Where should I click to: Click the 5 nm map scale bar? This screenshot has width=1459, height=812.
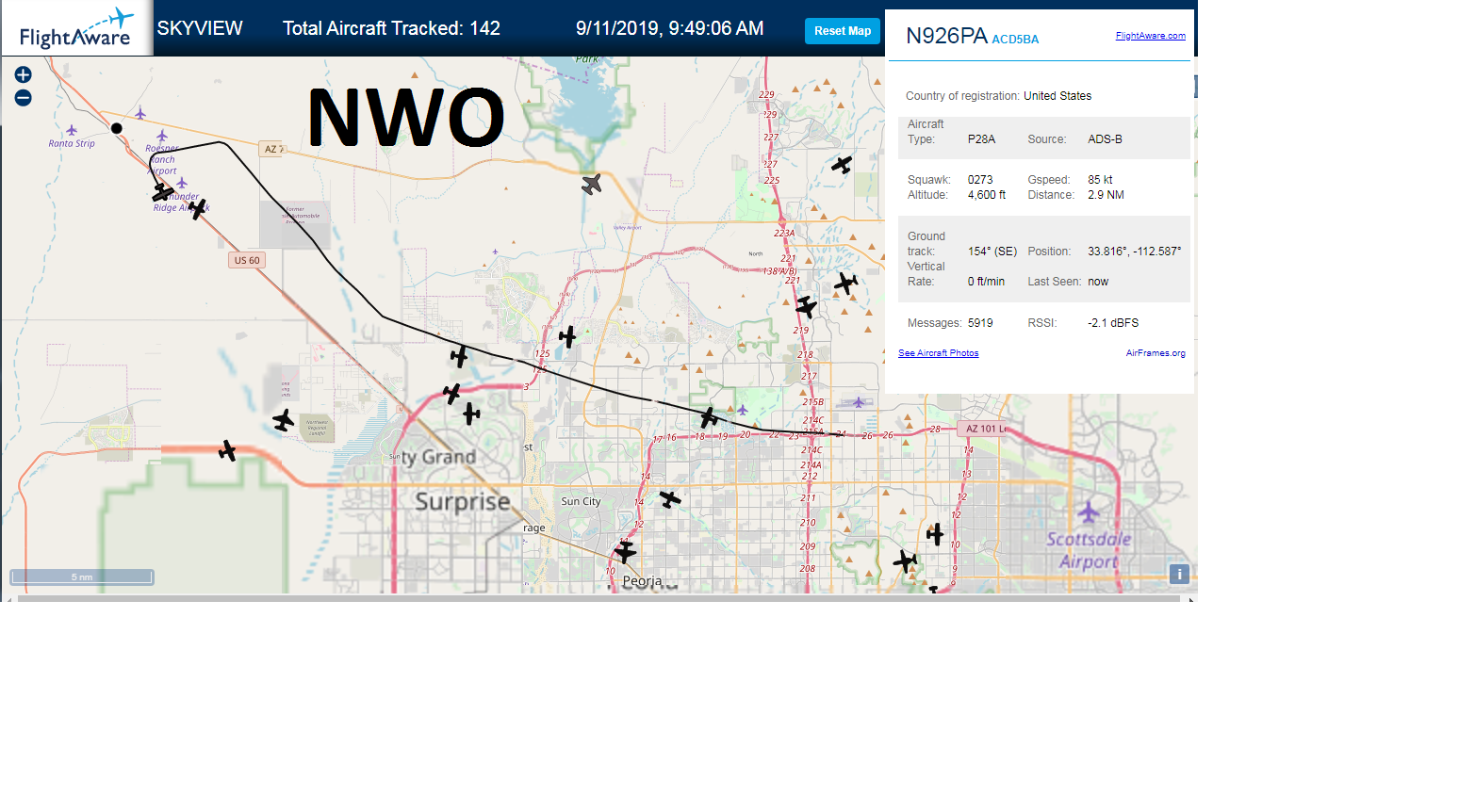pyautogui.click(x=82, y=577)
